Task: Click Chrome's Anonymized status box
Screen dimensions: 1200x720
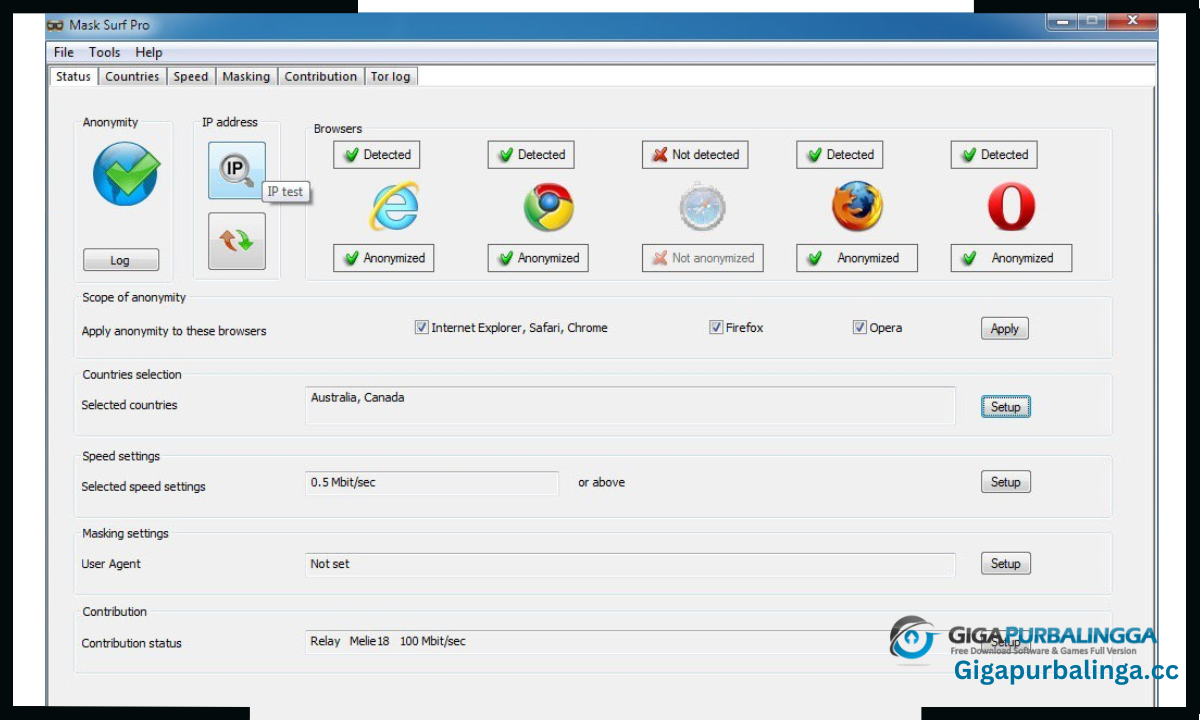Action: click(x=538, y=258)
